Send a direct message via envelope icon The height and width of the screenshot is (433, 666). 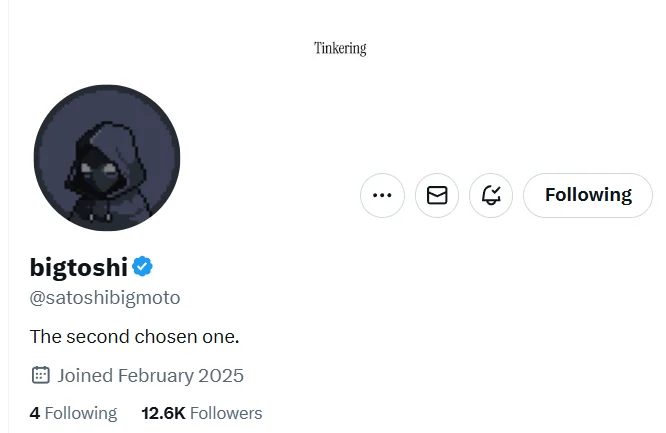[x=437, y=195]
